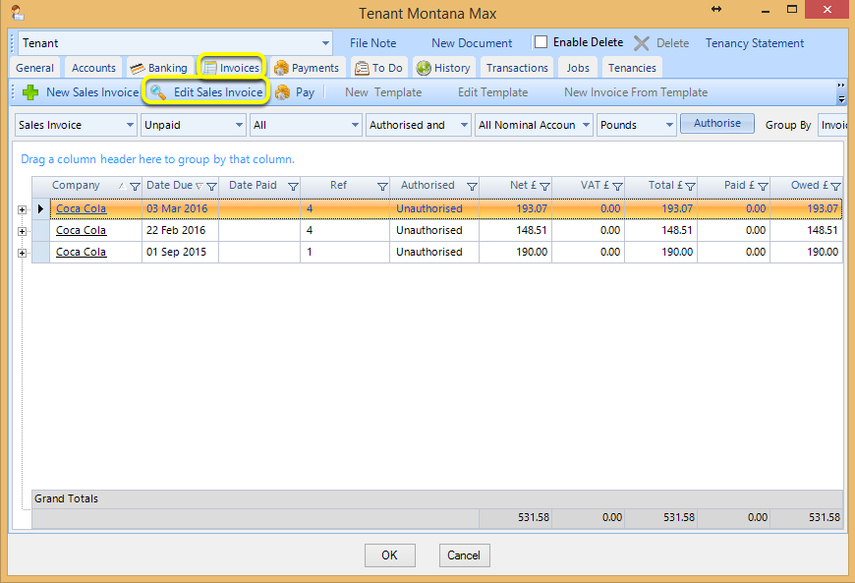Viewport: 855px width, 583px height.
Task: Open the Unpaid status dropdown
Action: tap(193, 125)
